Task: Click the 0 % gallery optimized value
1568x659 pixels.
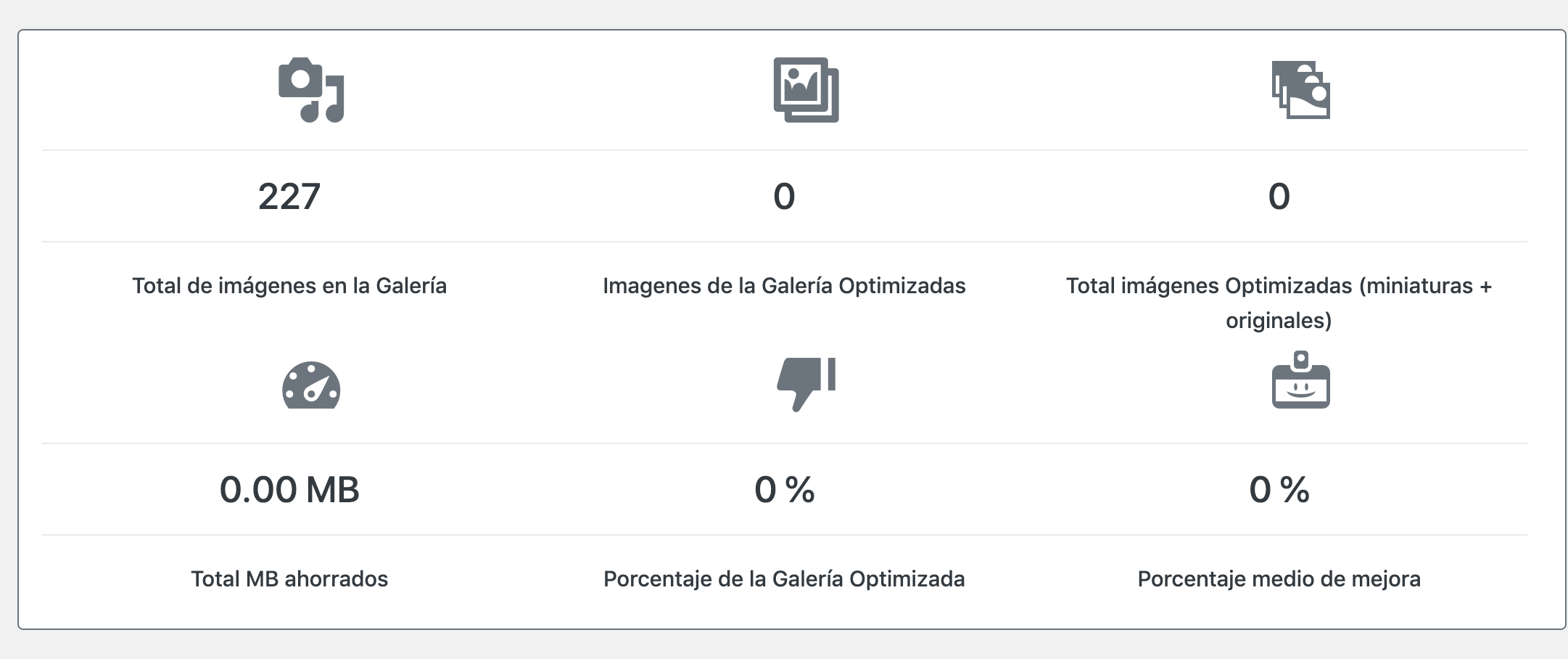Action: [784, 490]
